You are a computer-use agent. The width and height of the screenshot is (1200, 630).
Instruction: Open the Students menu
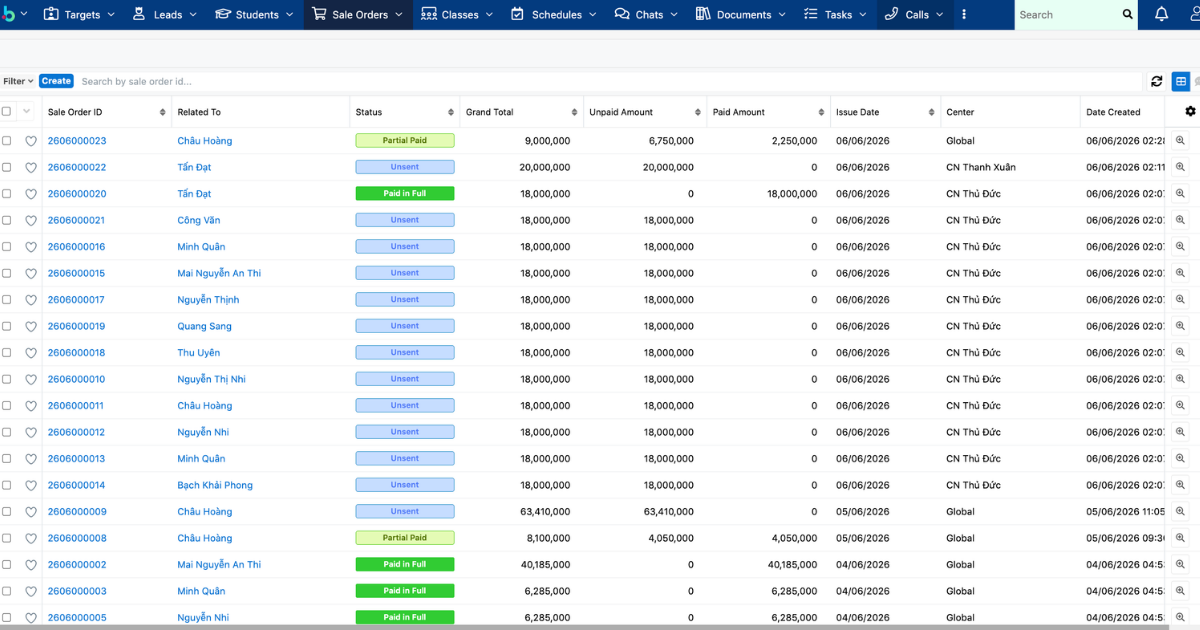click(x=255, y=15)
